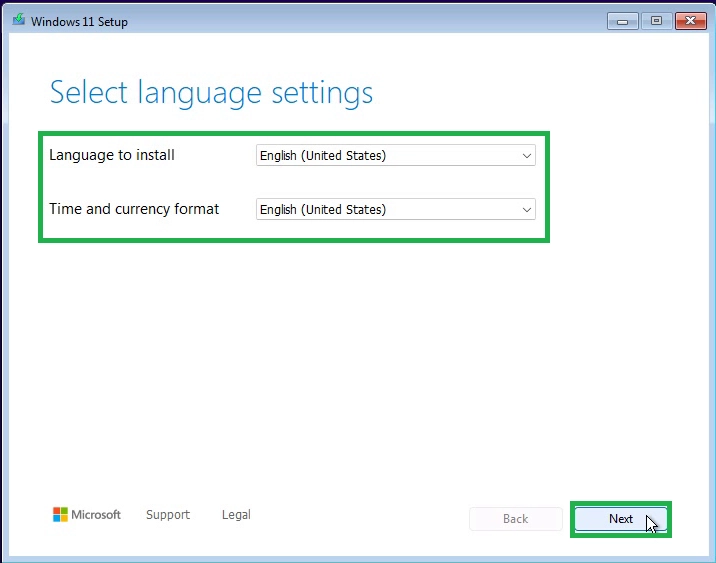Open the Support link

point(168,515)
